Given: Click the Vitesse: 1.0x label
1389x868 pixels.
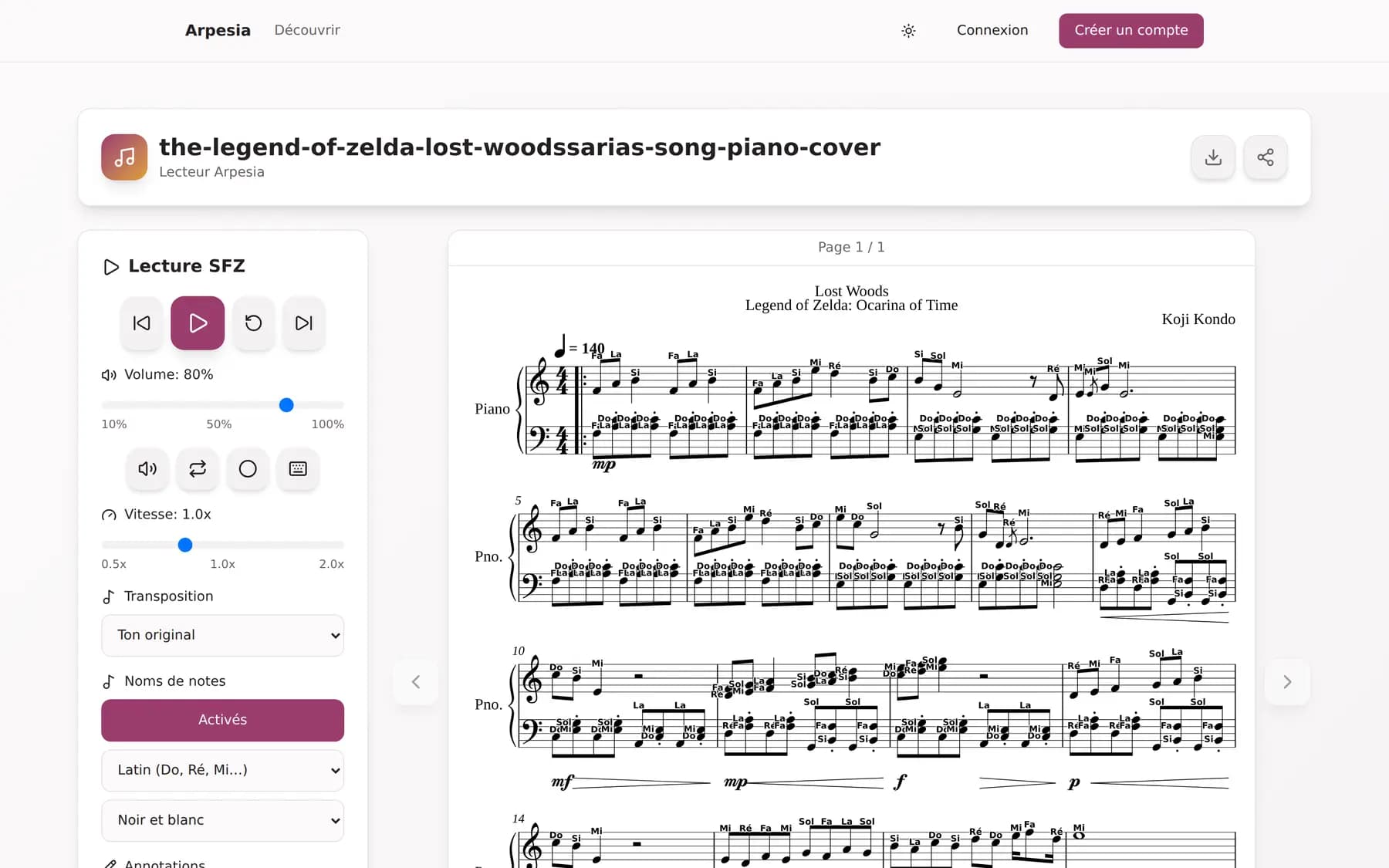Looking at the screenshot, I should pos(167,515).
